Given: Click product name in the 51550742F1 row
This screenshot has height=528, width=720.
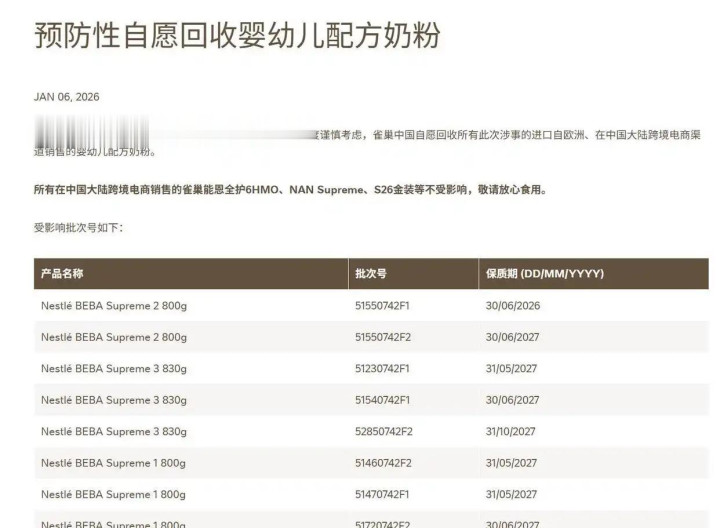Looking at the screenshot, I should pos(114,306).
